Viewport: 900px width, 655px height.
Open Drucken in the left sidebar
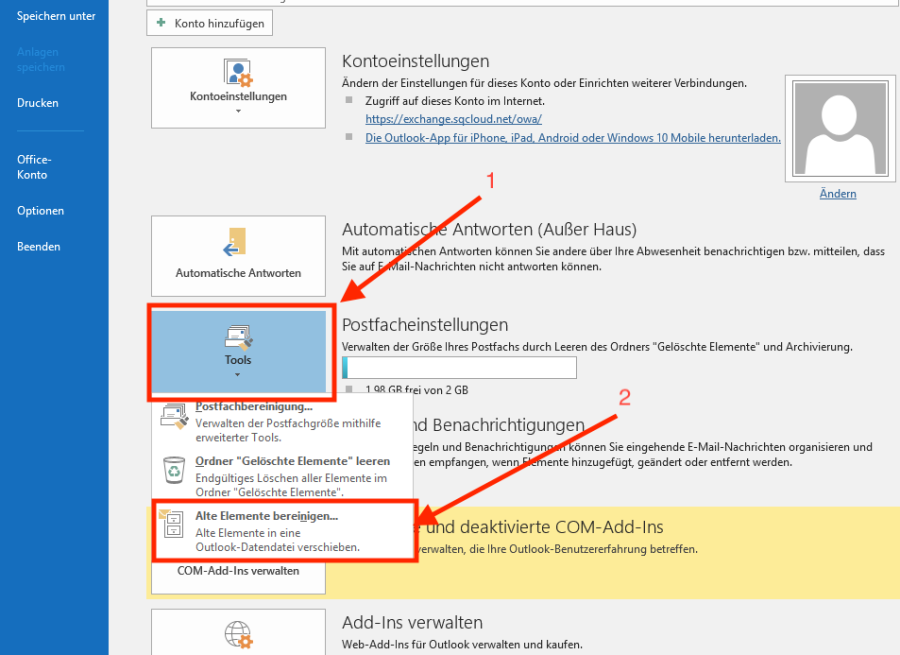click(40, 102)
